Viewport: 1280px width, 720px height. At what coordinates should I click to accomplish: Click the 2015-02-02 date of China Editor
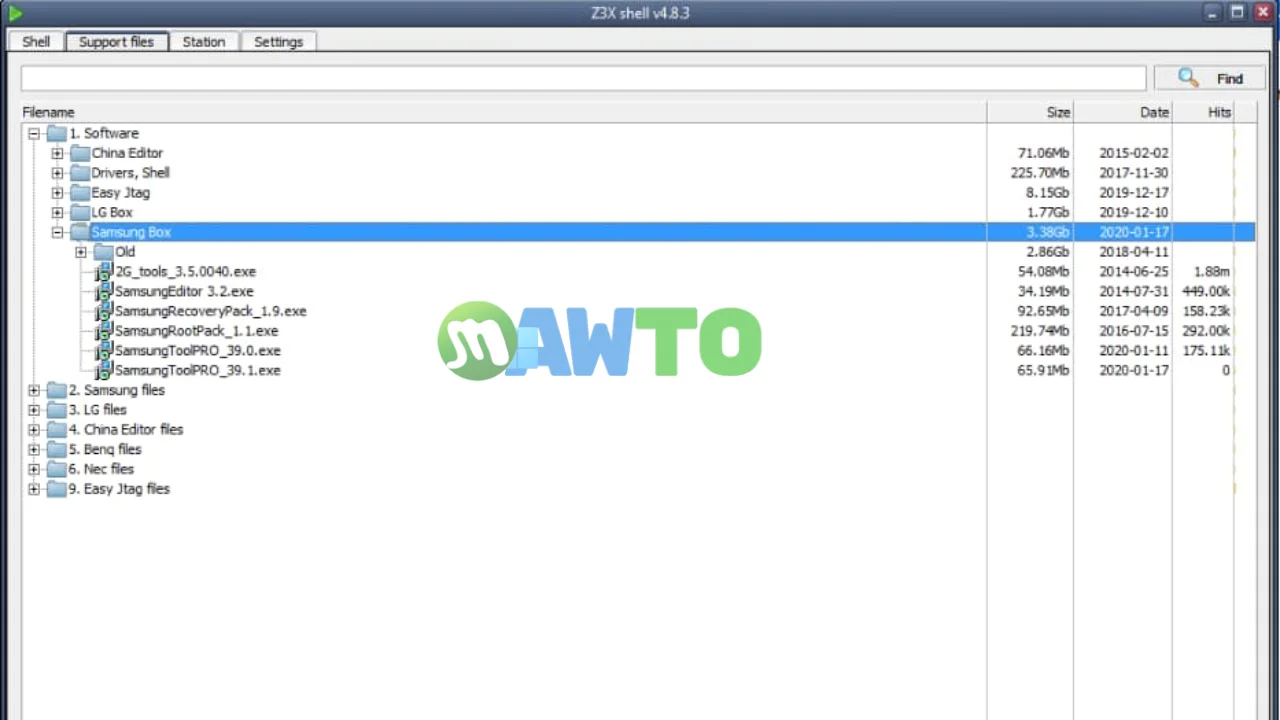click(x=1134, y=153)
